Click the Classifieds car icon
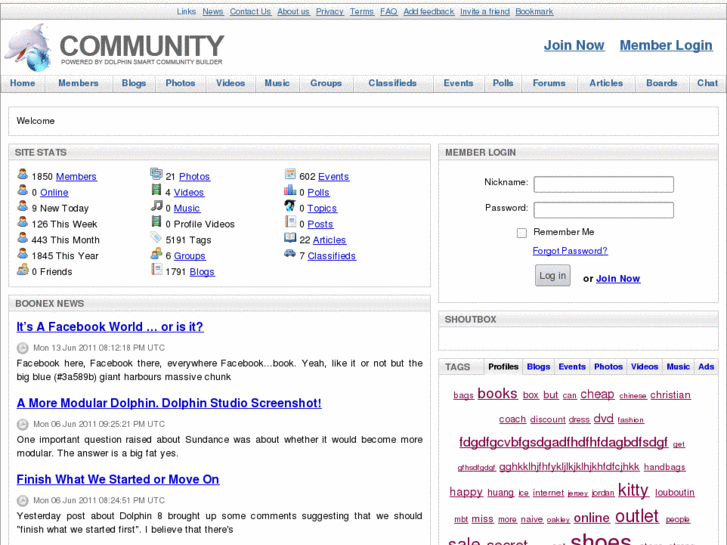Screen dimensions: 727x545 (290, 254)
